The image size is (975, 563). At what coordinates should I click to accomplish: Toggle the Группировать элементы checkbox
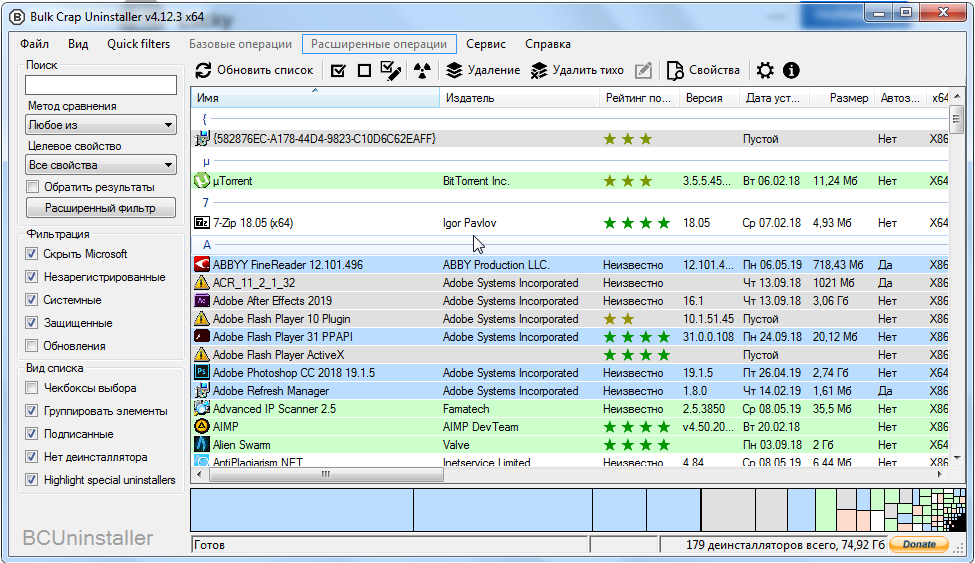pyautogui.click(x=32, y=411)
